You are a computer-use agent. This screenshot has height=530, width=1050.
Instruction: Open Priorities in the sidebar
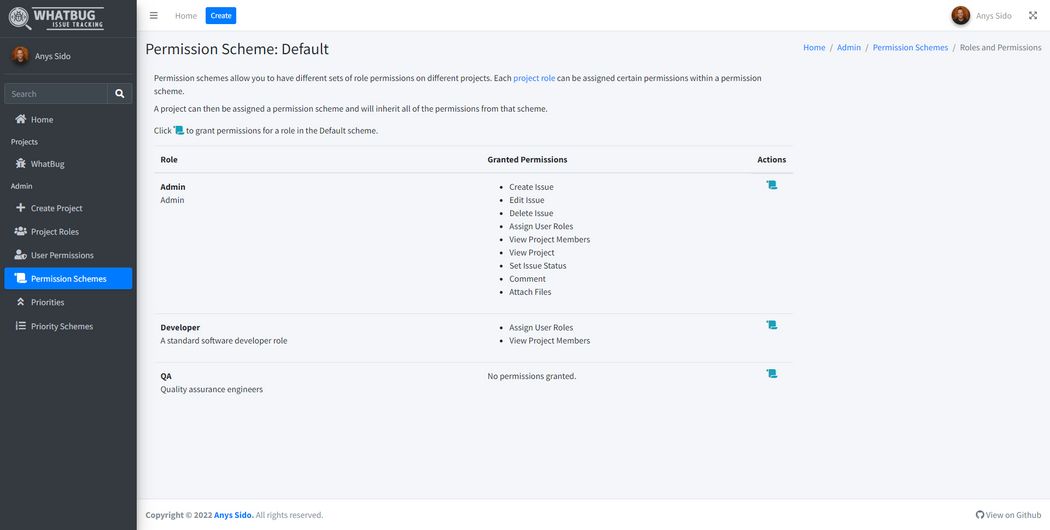point(47,302)
